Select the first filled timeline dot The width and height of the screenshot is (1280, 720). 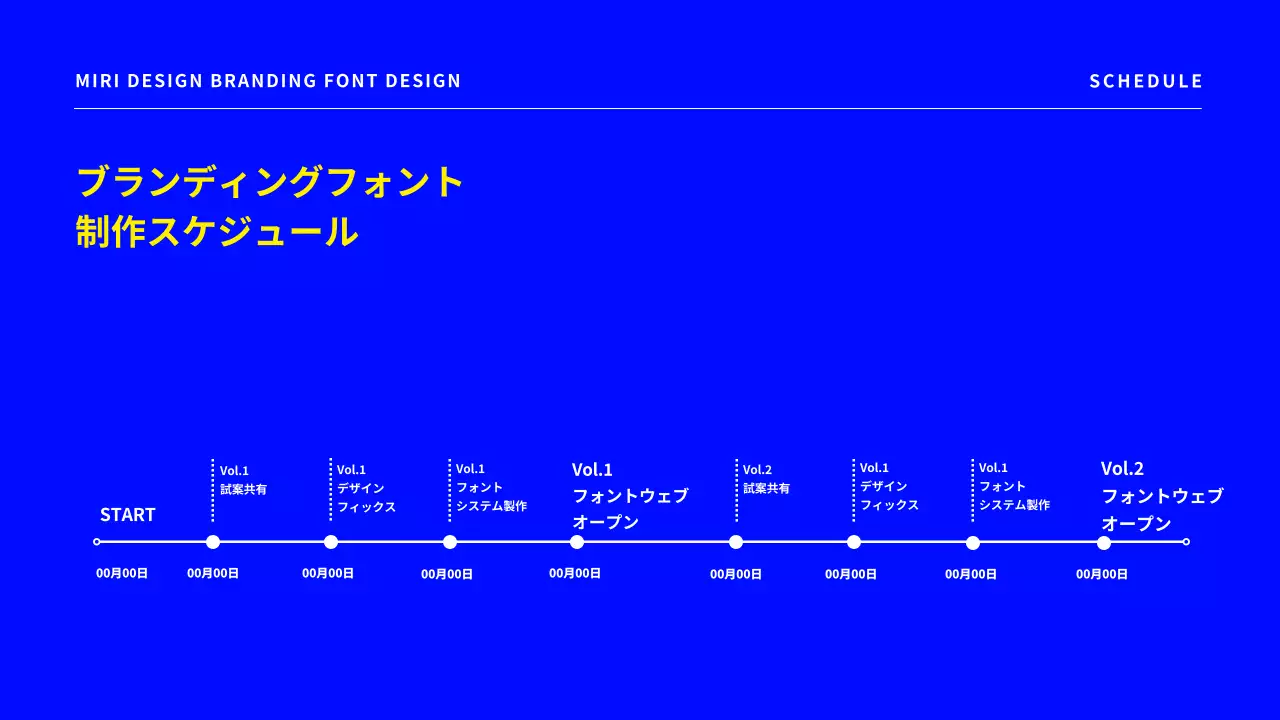coord(213,542)
